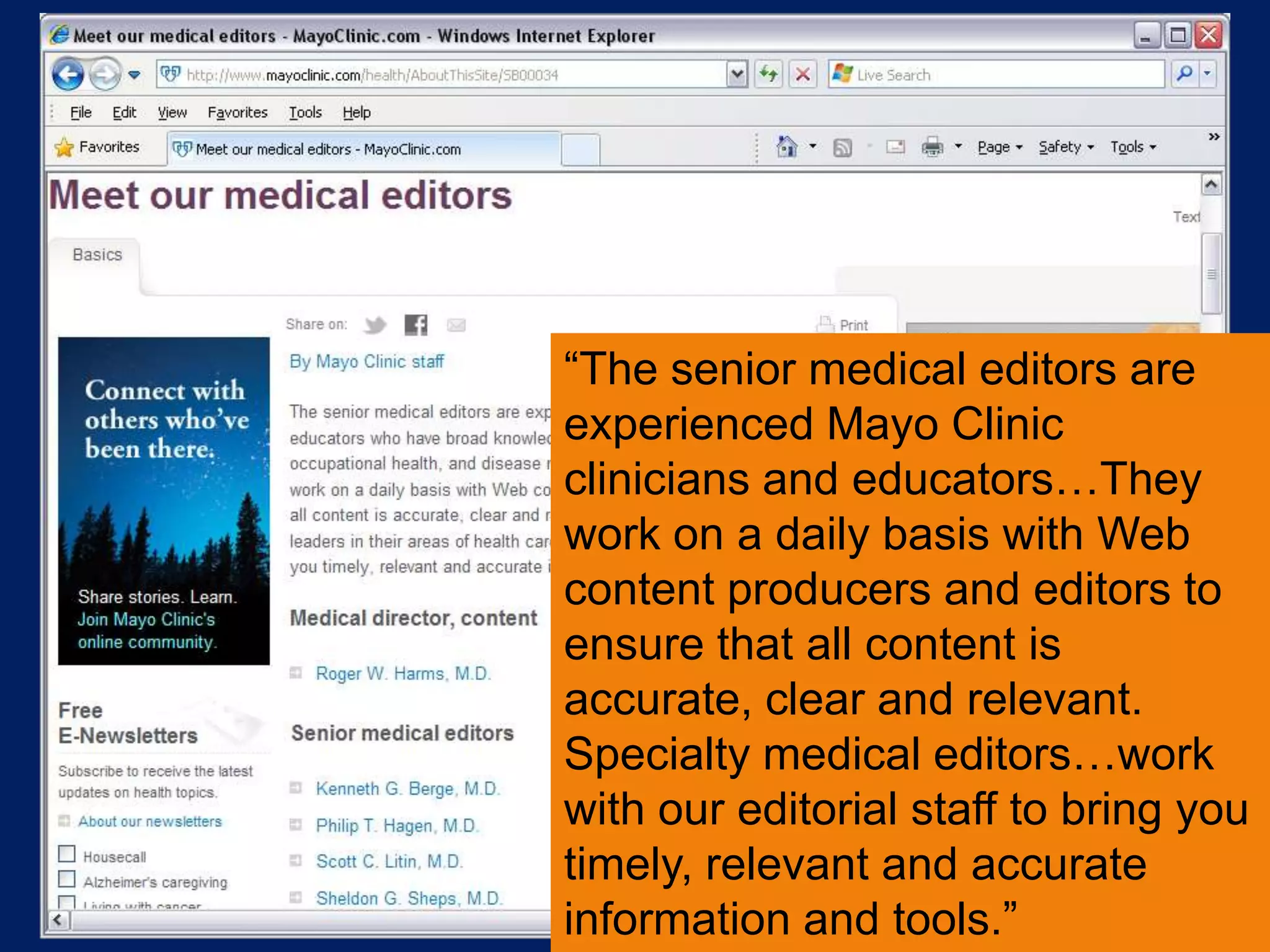Click the Read Mail icon
The width and height of the screenshot is (1270, 952).
point(895,147)
